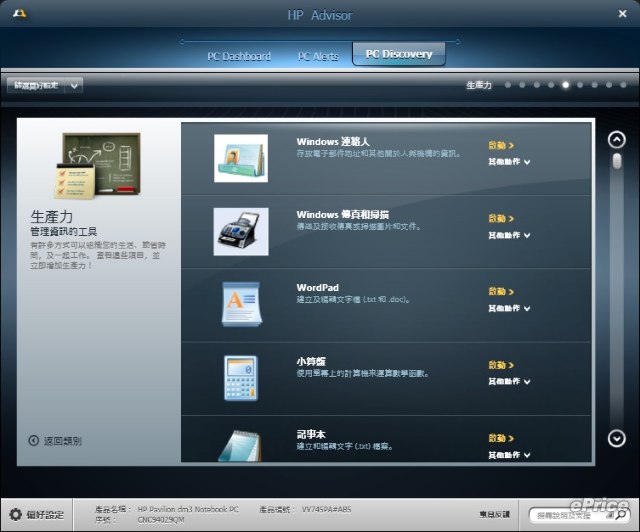
Task: Click the Calculator (小算盤) icon
Action: tap(241, 378)
